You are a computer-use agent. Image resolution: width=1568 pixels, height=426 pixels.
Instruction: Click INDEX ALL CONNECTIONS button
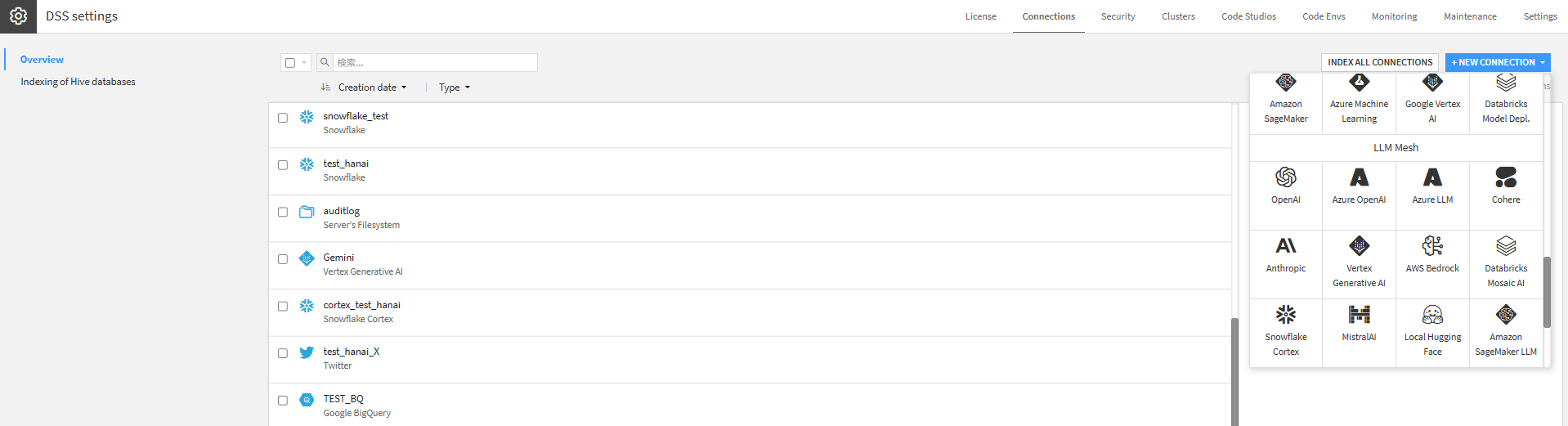pyautogui.click(x=1380, y=62)
